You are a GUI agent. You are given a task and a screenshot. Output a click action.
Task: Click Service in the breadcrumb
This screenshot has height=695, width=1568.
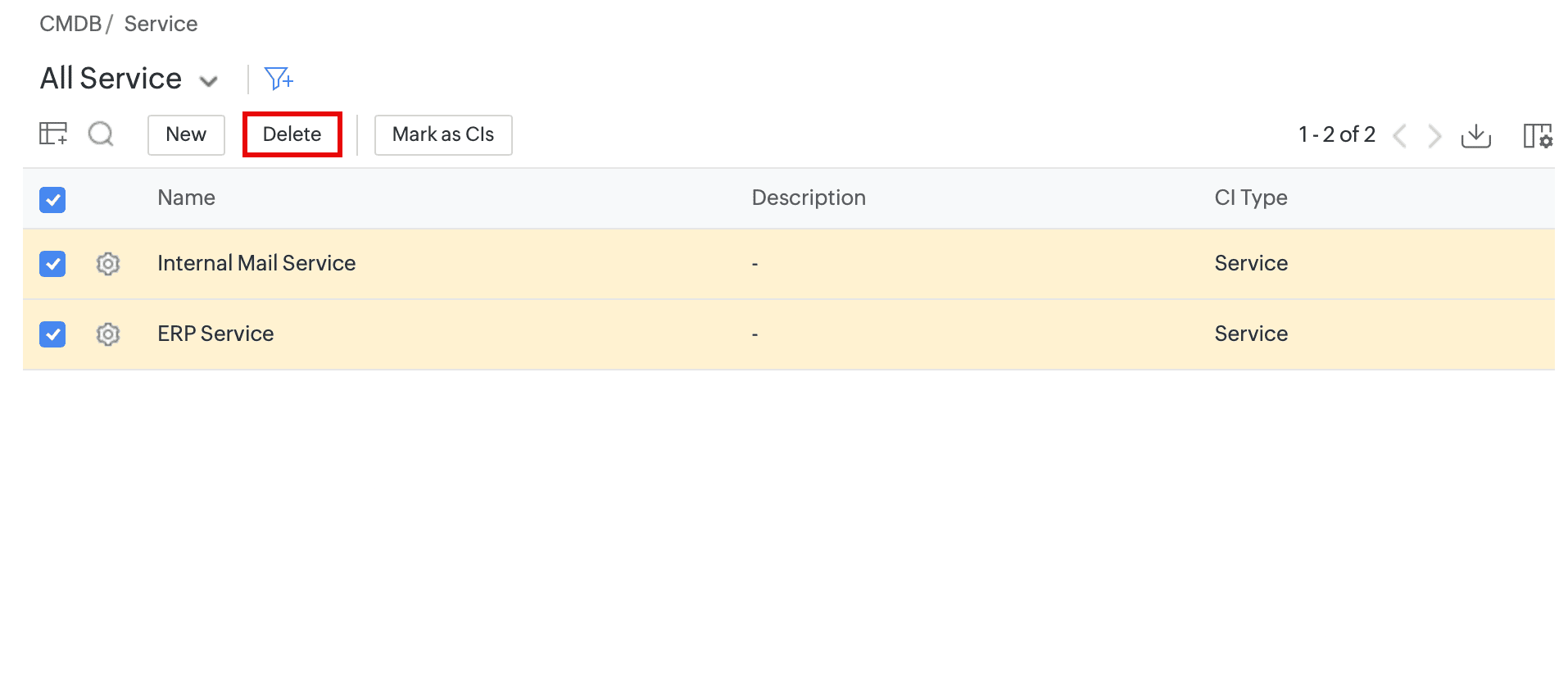161,24
